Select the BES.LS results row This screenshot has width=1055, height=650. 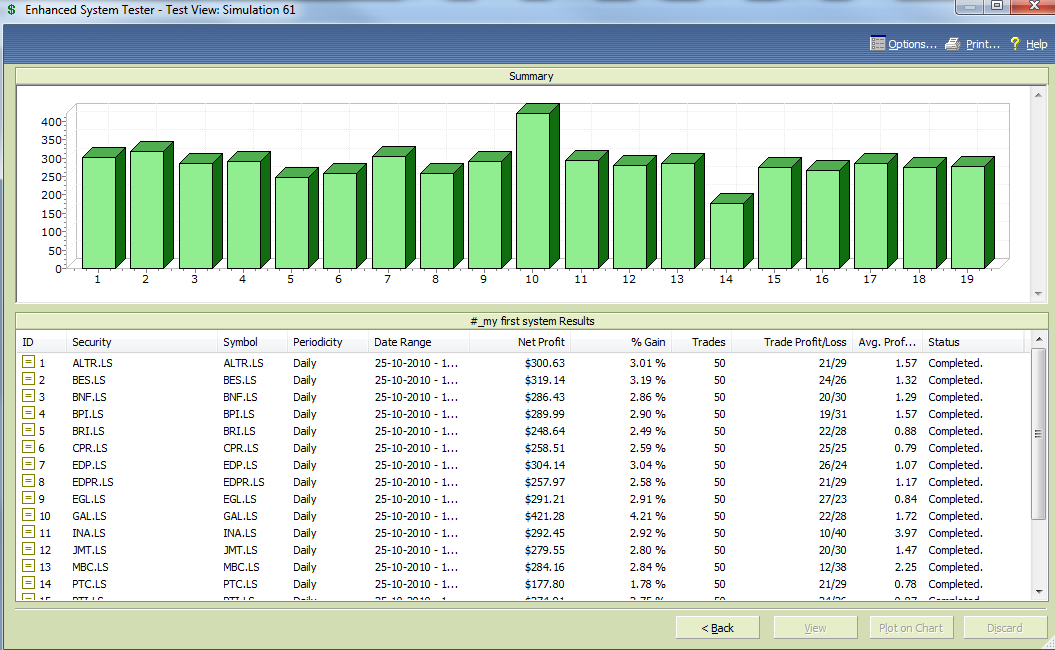tap(300, 380)
